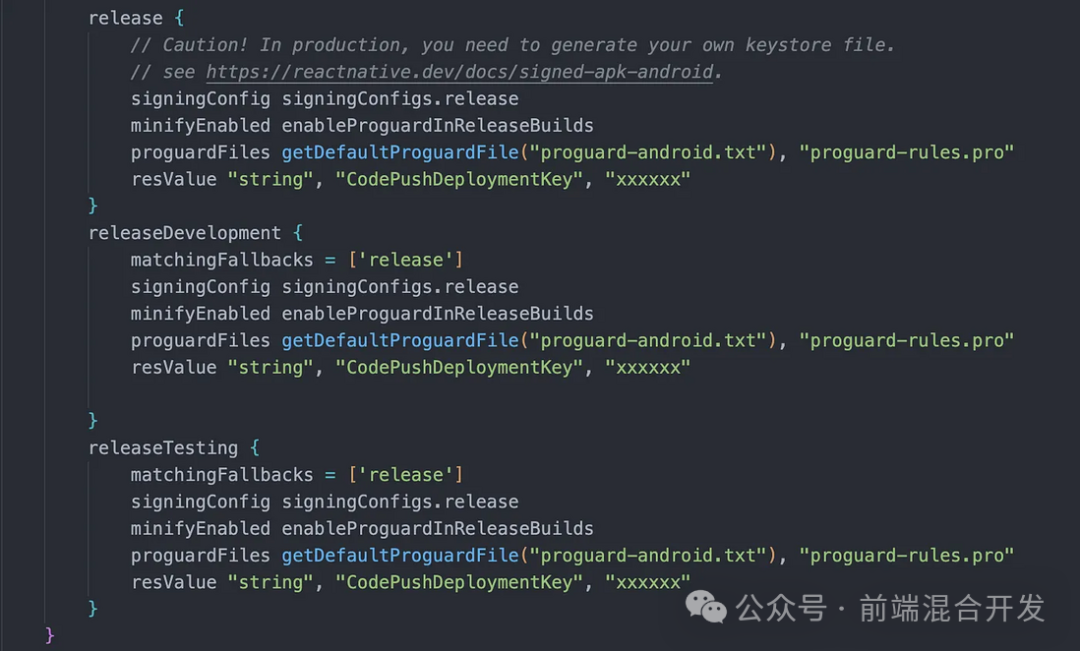Click signingConfigs.release in the release block

point(400,99)
